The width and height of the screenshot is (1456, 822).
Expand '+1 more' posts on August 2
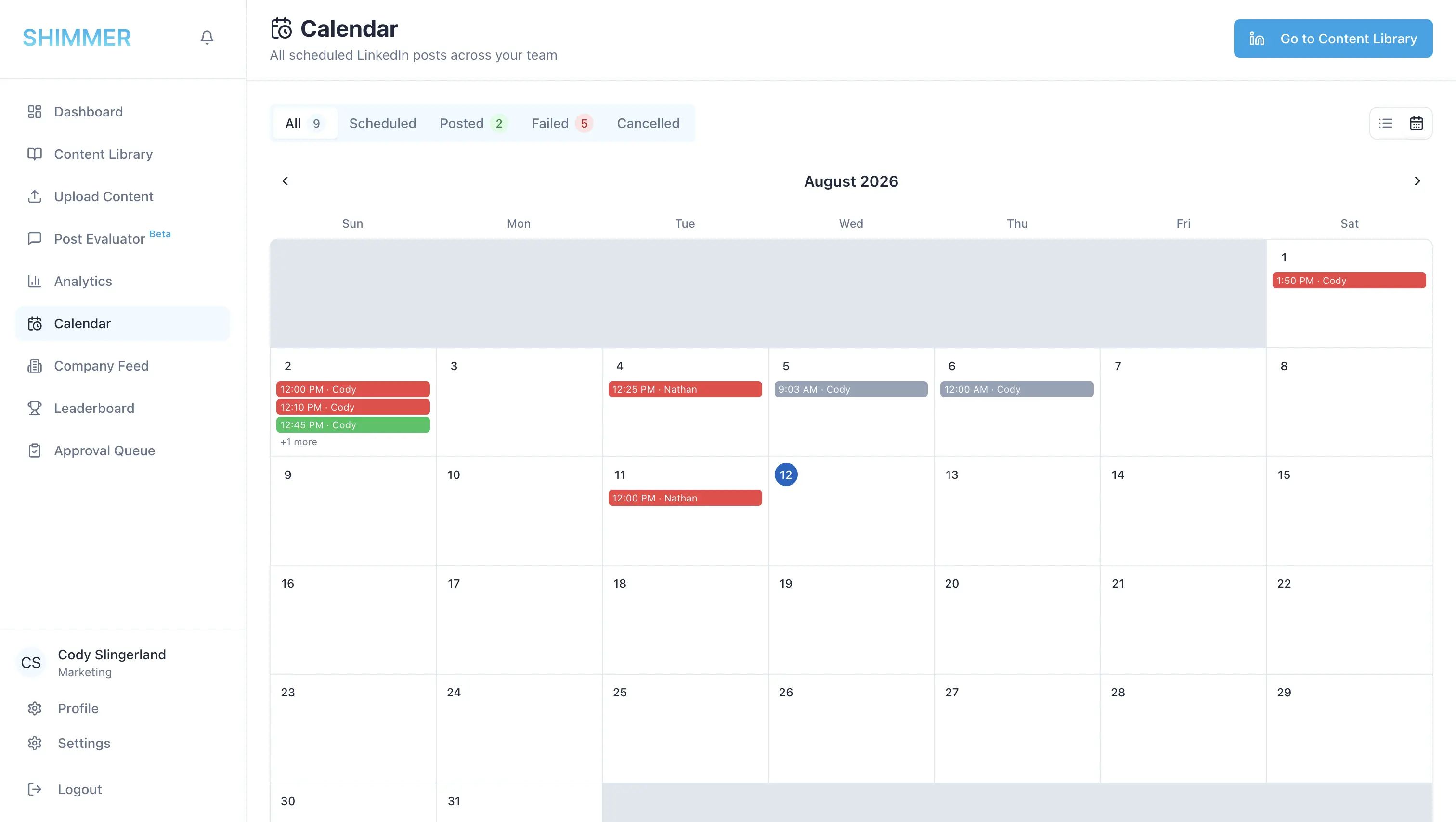pos(299,442)
